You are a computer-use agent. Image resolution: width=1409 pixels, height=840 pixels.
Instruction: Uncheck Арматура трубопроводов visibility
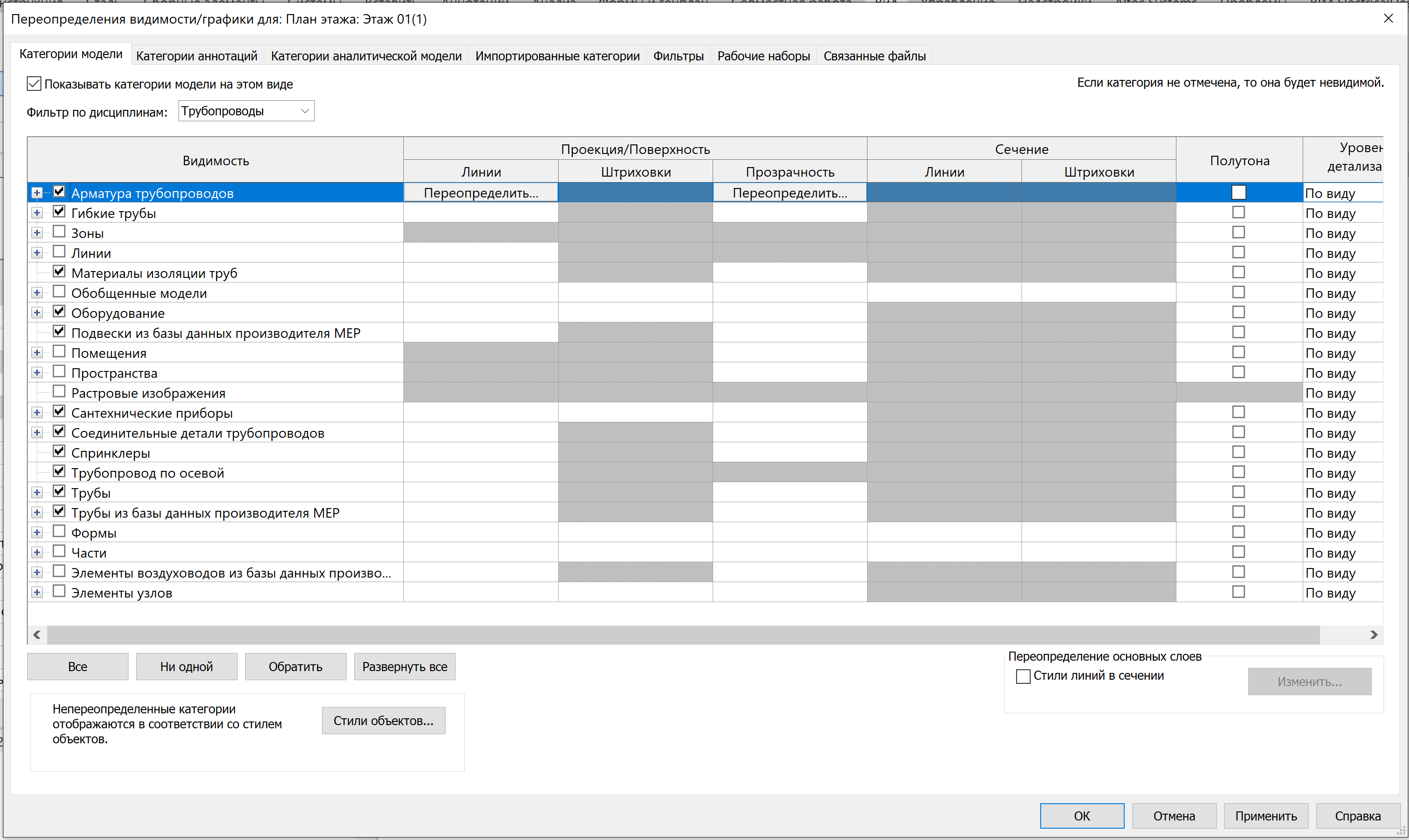[59, 191]
